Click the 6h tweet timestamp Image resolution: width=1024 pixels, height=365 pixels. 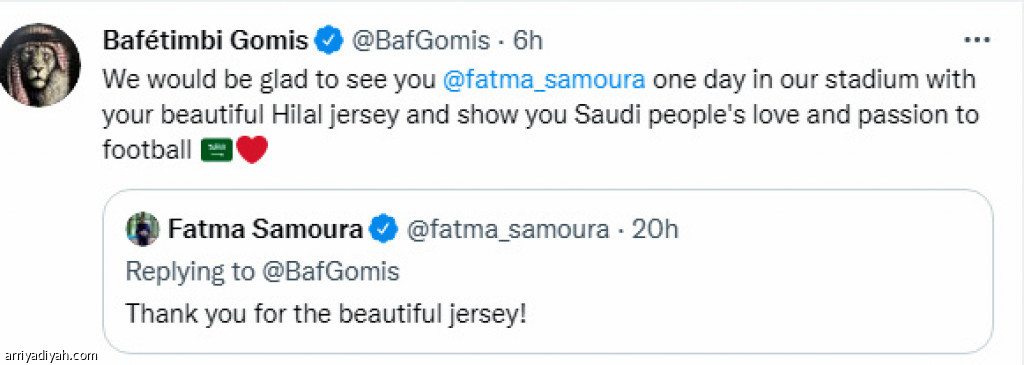pyautogui.click(x=528, y=41)
